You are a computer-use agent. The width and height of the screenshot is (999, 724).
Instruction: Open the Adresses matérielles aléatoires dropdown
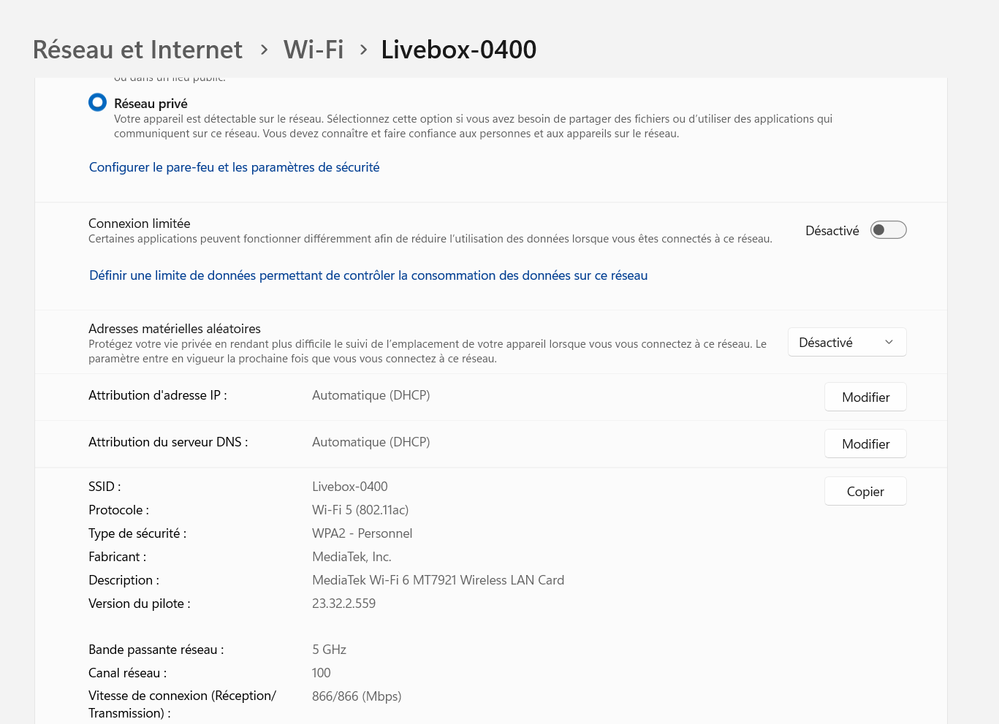pos(846,341)
